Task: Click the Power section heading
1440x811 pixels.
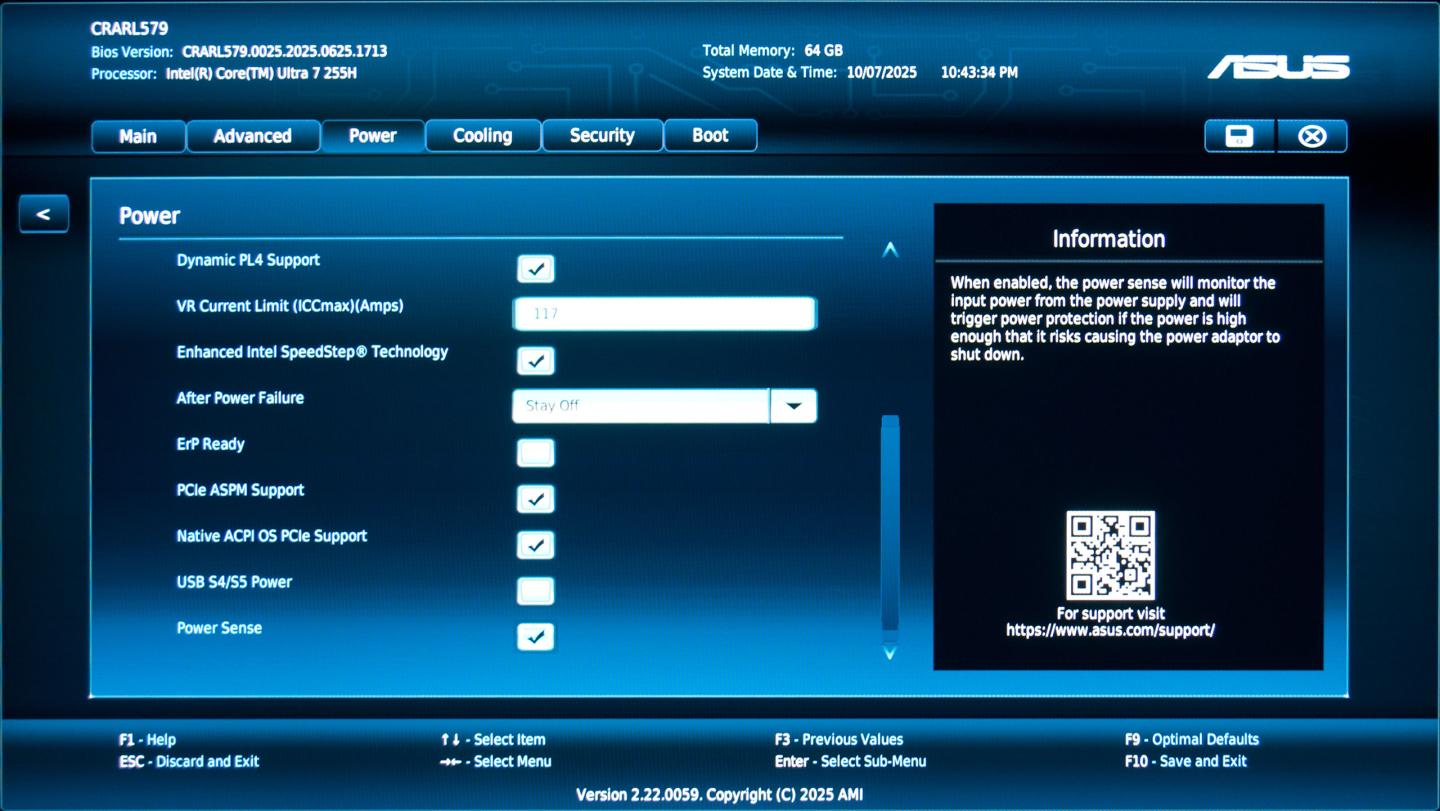Action: click(x=149, y=216)
